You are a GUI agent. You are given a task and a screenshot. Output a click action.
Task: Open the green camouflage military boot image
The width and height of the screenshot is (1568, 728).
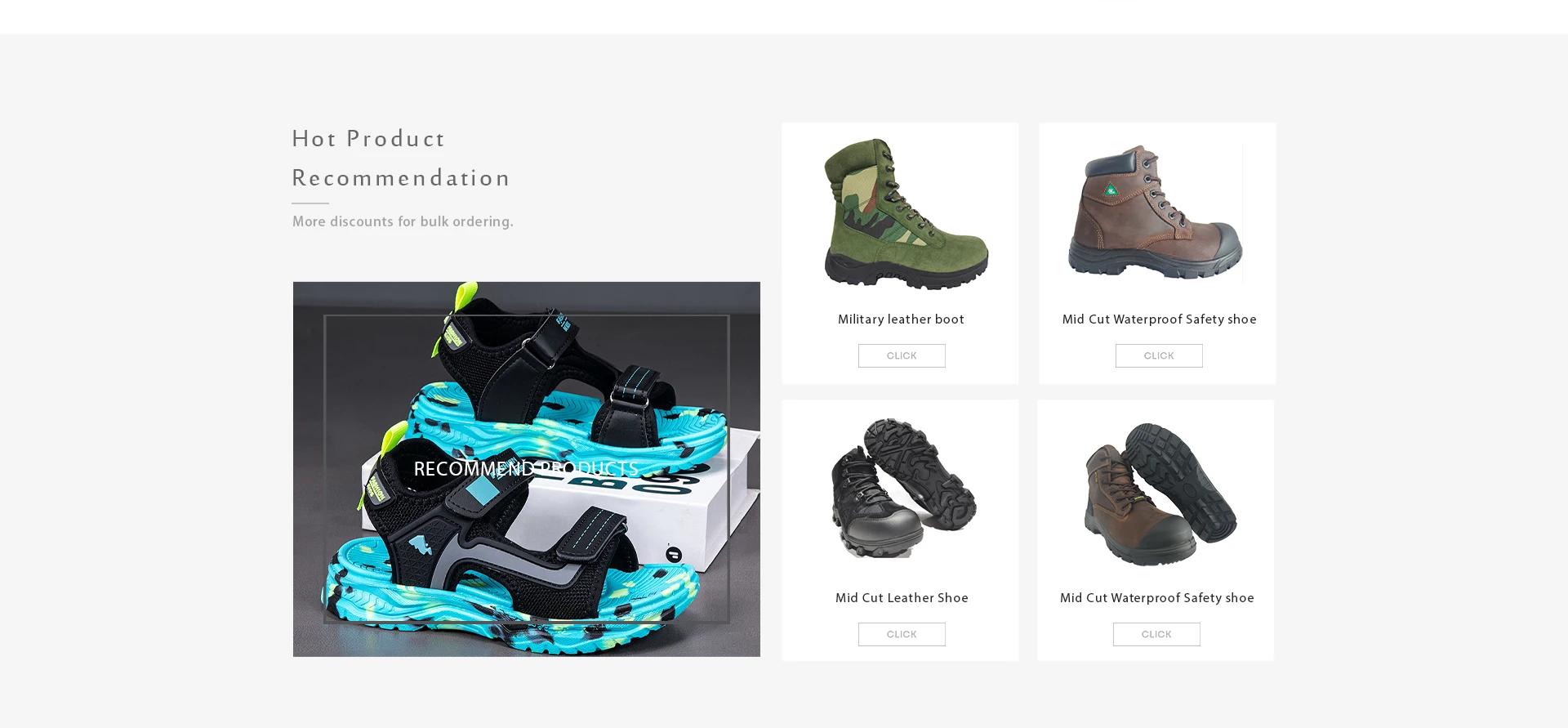pyautogui.click(x=903, y=213)
